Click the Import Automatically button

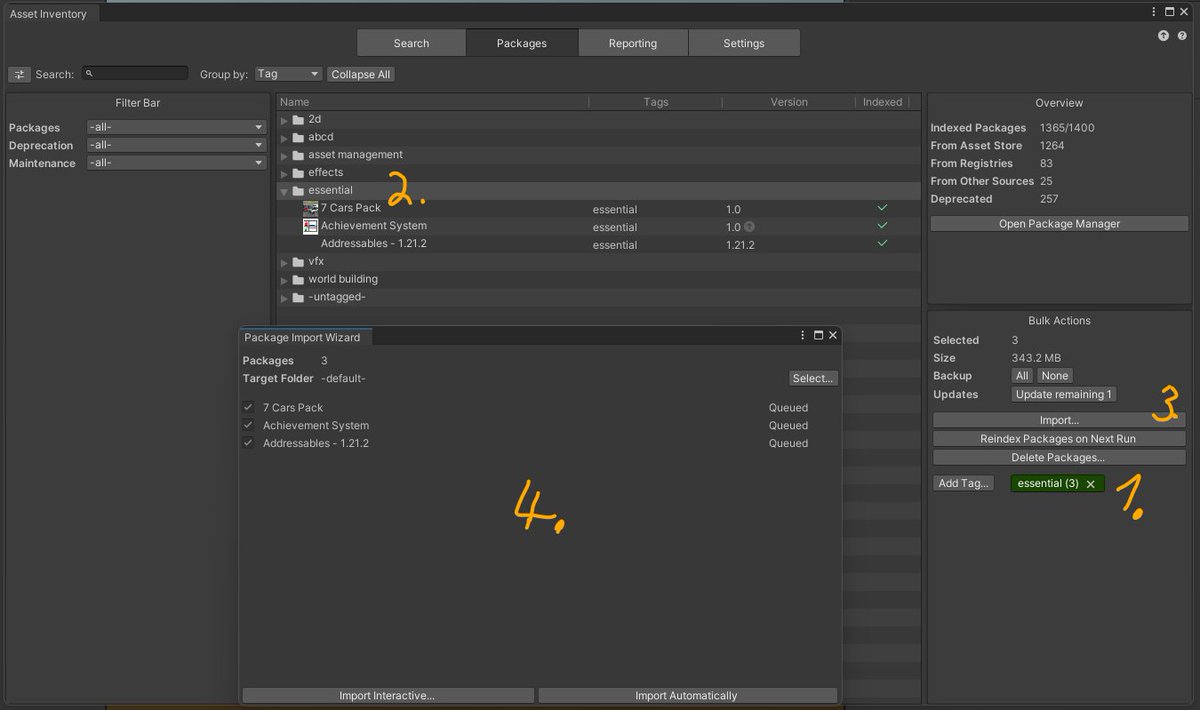pyautogui.click(x=686, y=695)
